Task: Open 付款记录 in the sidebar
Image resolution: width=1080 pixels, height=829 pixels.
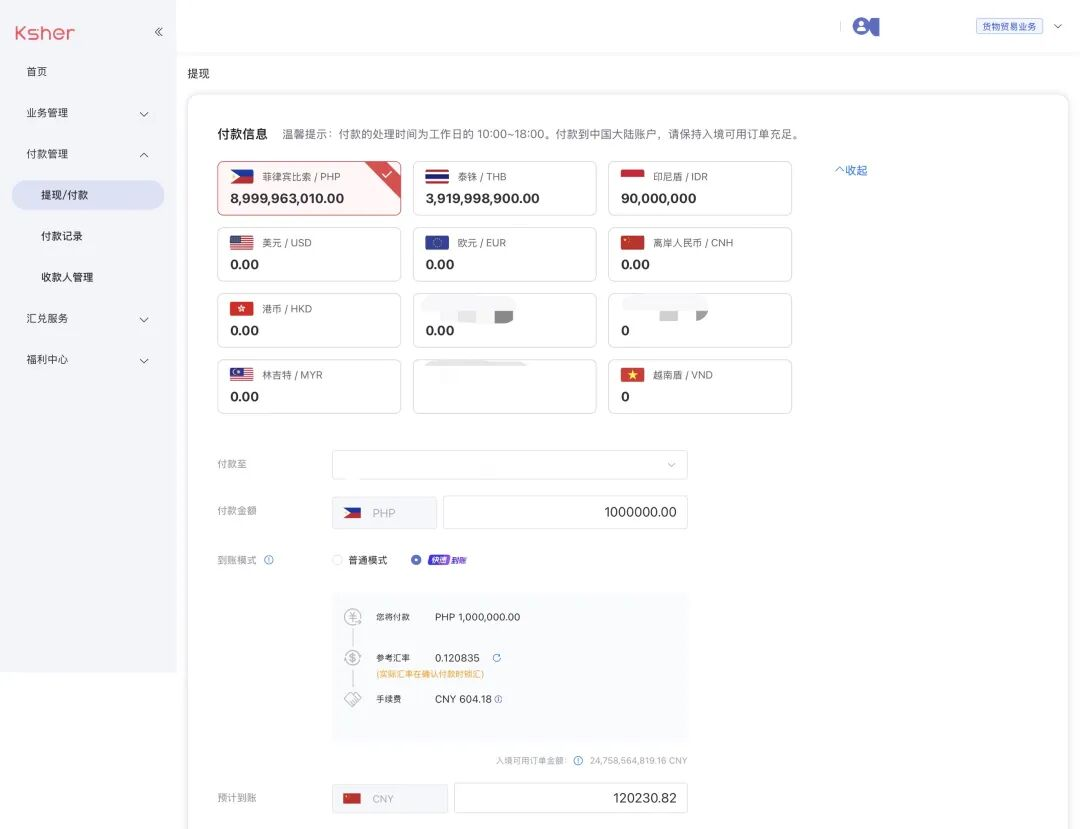Action: [62, 236]
